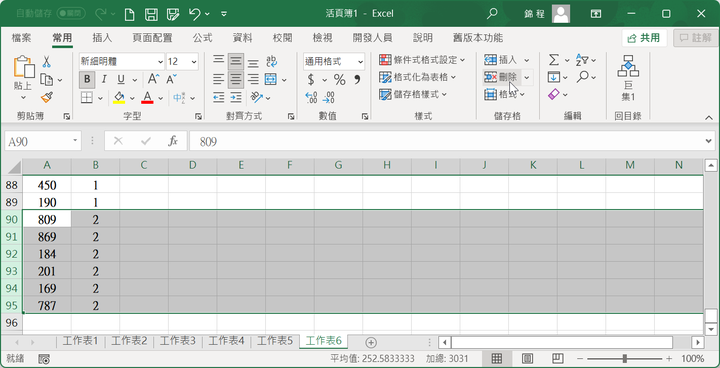This screenshot has width=720, height=368.
Task: Click the Copy icon
Action: pos(46,79)
